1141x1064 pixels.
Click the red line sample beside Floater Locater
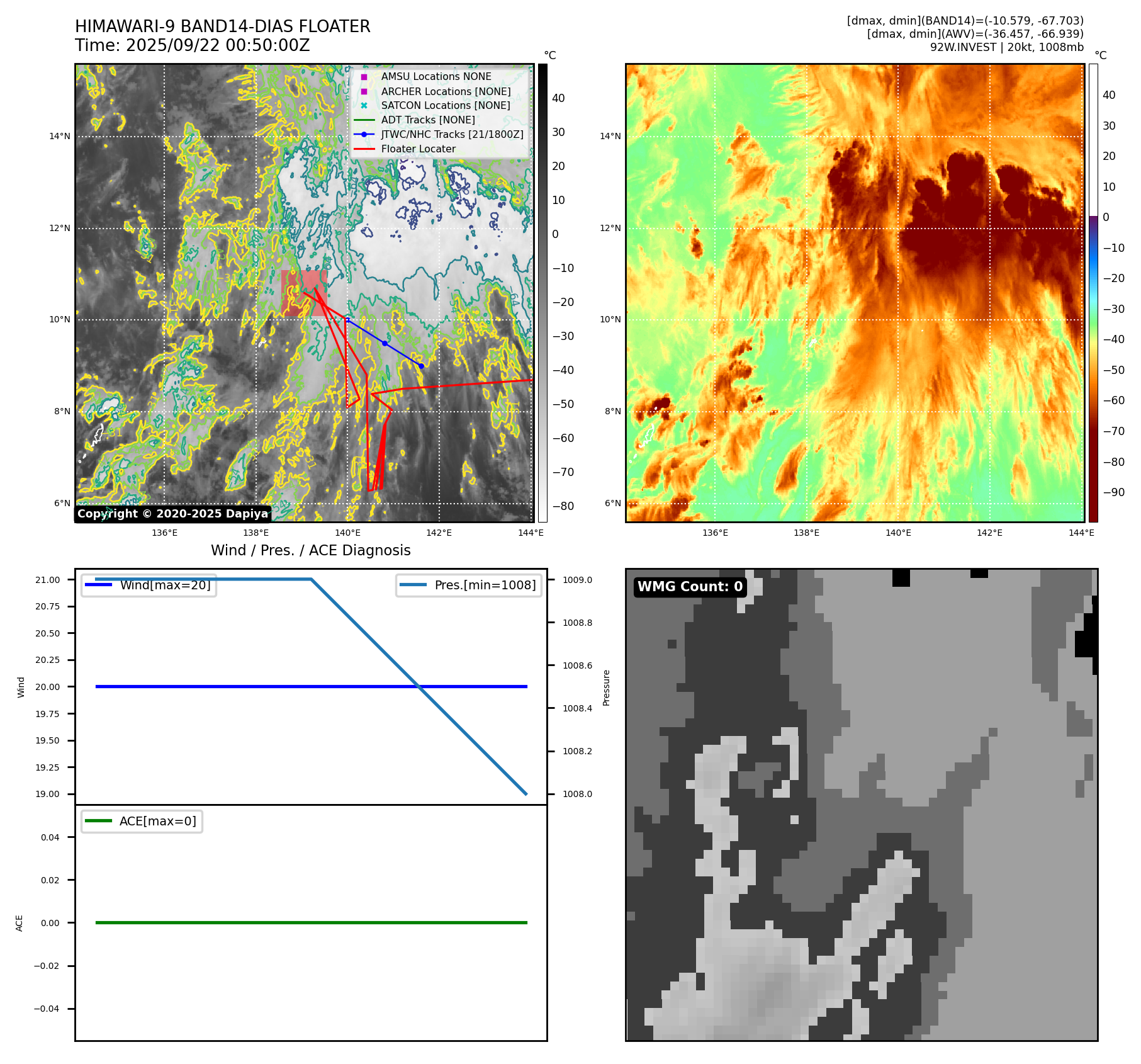point(364,149)
